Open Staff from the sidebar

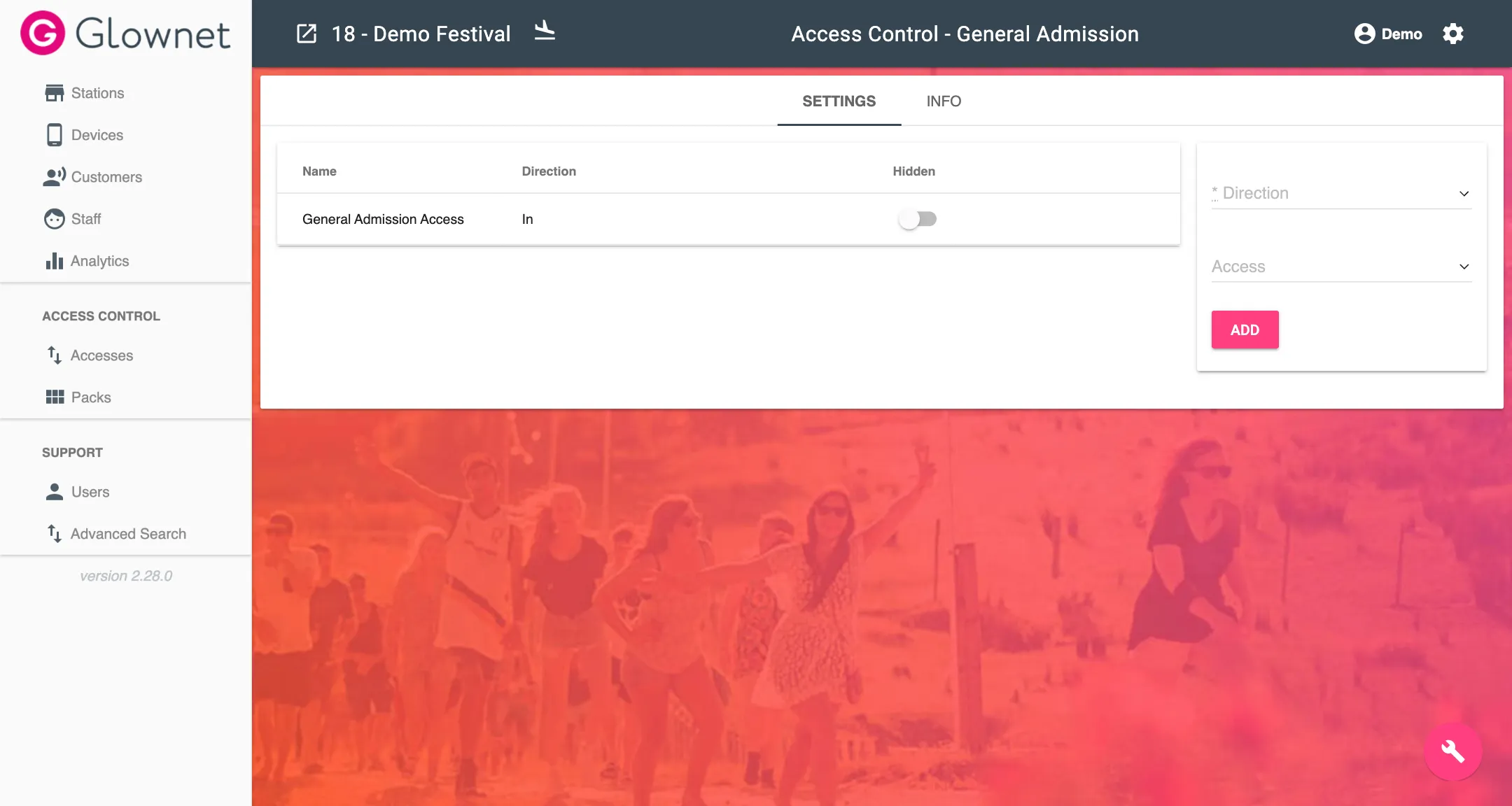pos(86,219)
